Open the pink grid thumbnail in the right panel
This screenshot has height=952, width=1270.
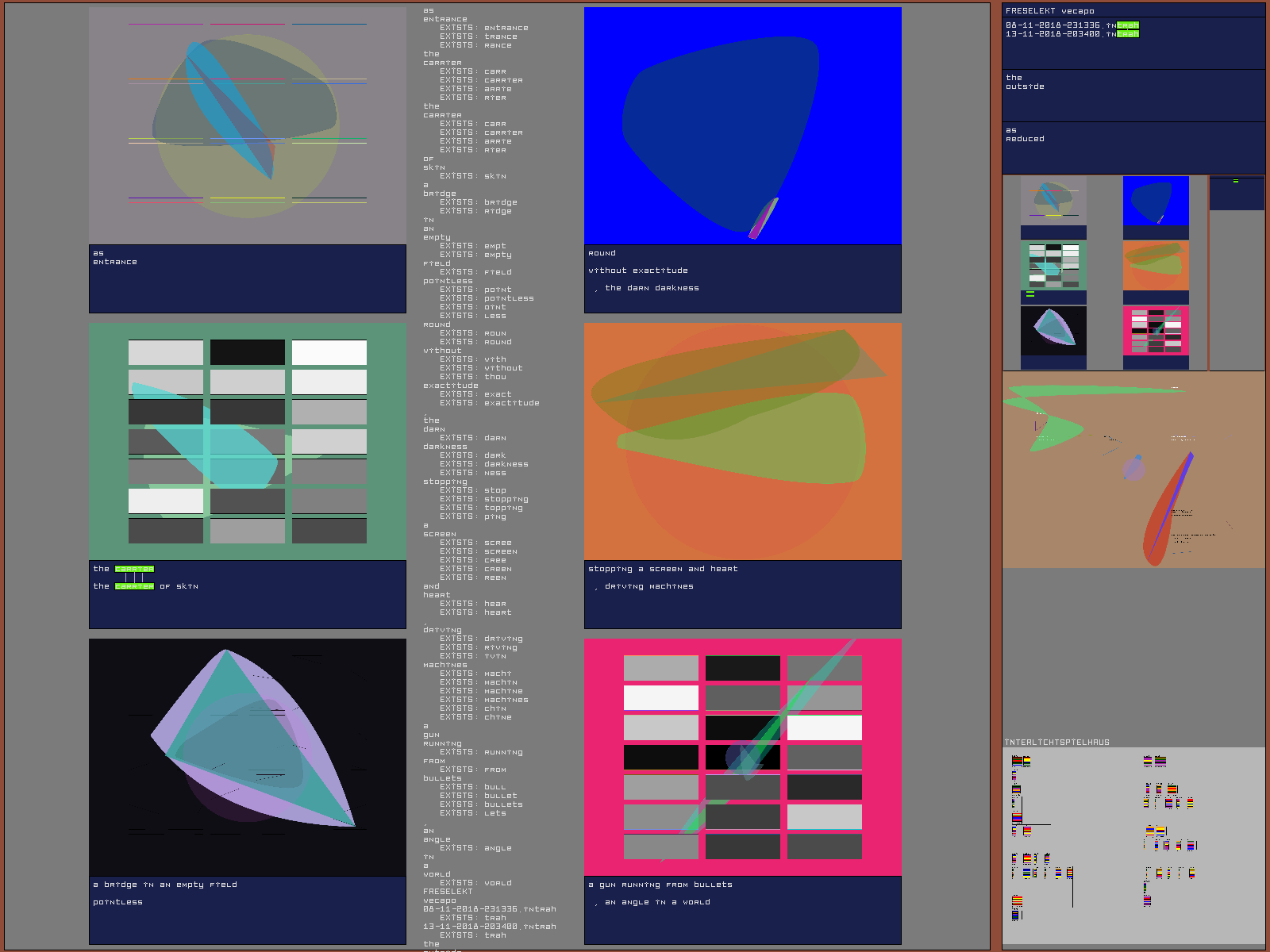(x=1156, y=331)
